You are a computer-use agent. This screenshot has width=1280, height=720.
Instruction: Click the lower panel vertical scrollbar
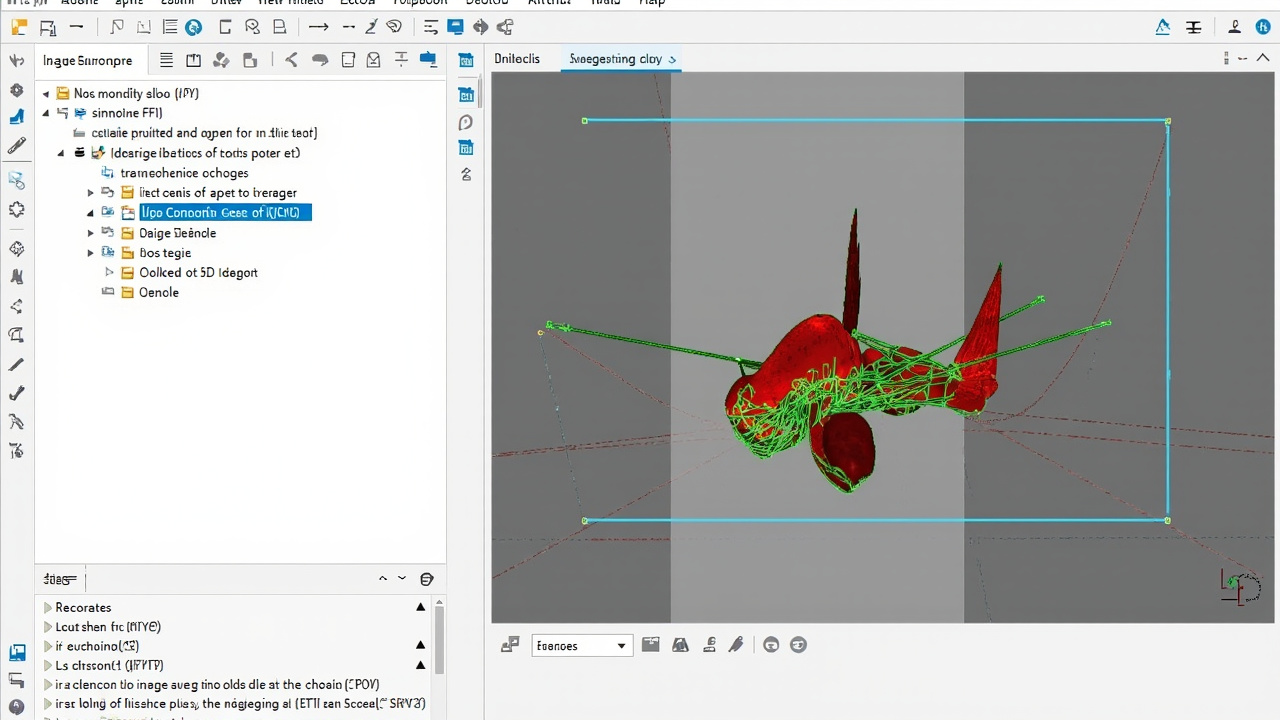click(439, 640)
